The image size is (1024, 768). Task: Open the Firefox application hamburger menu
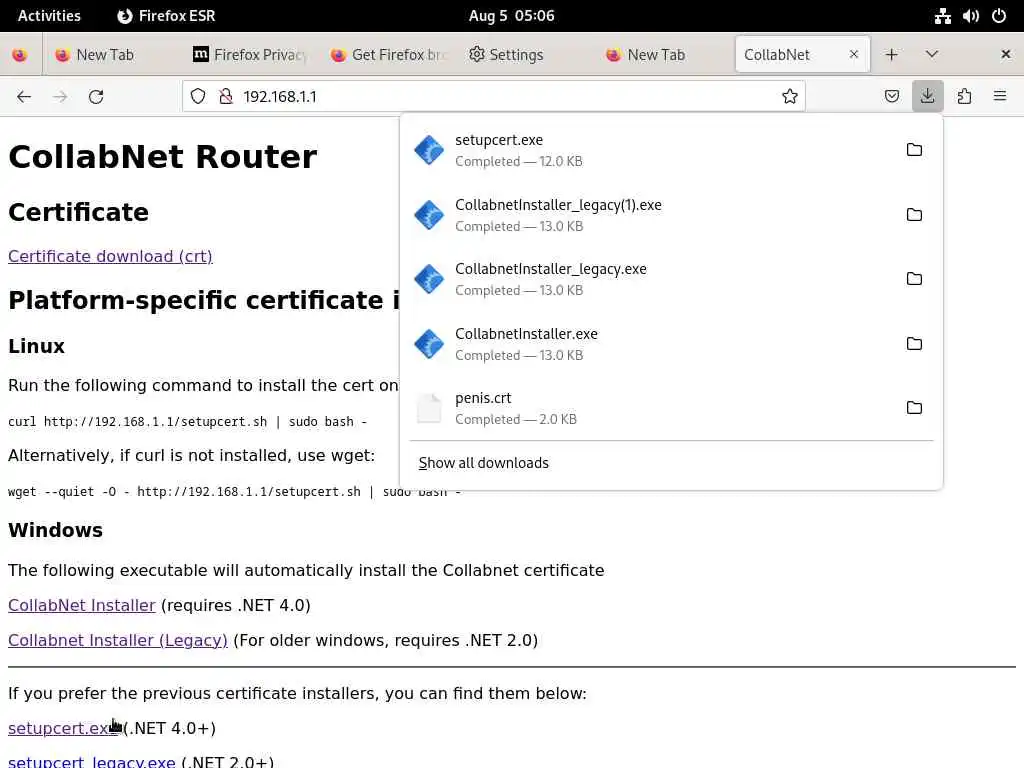click(1000, 97)
